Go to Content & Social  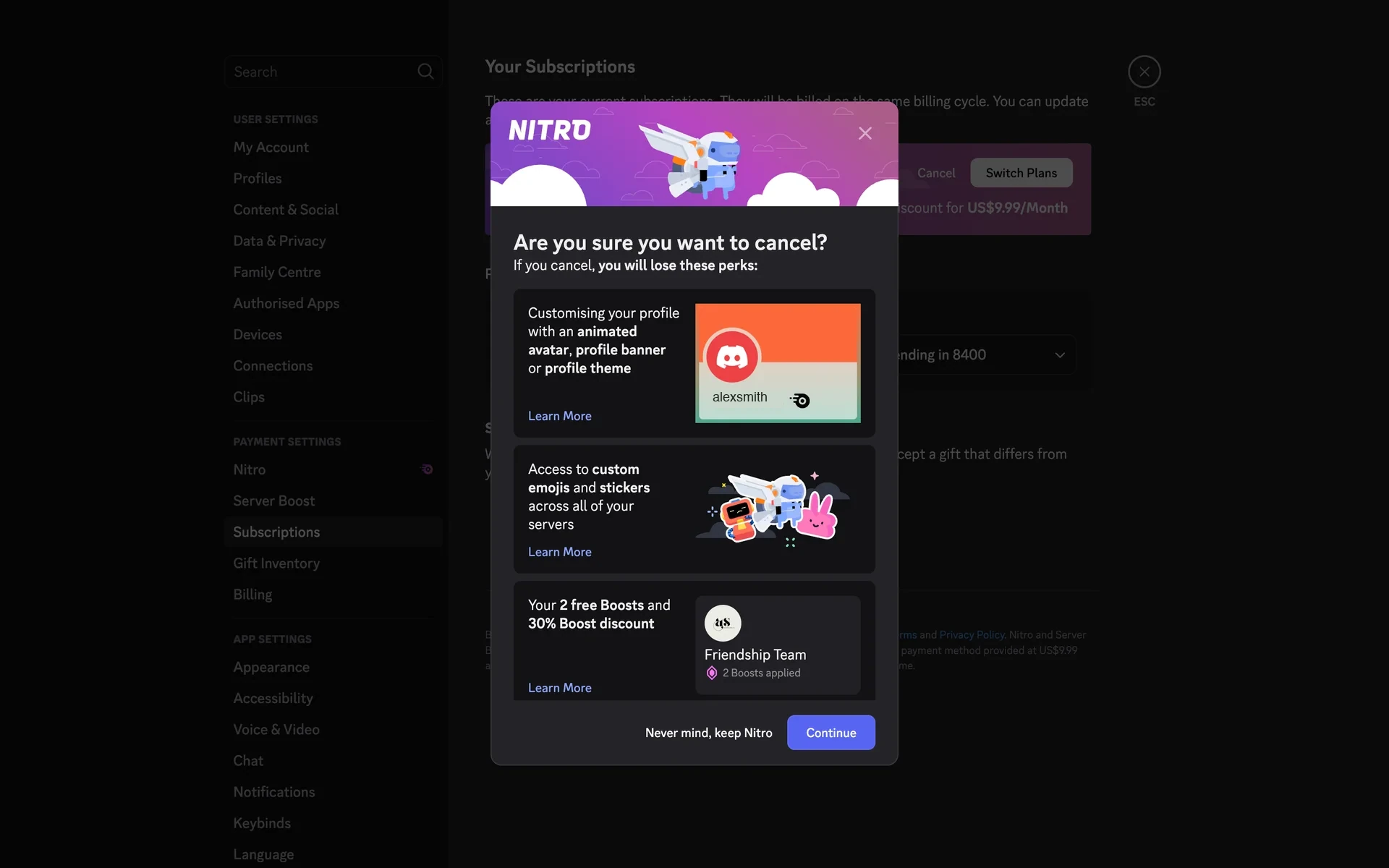[x=333, y=210]
